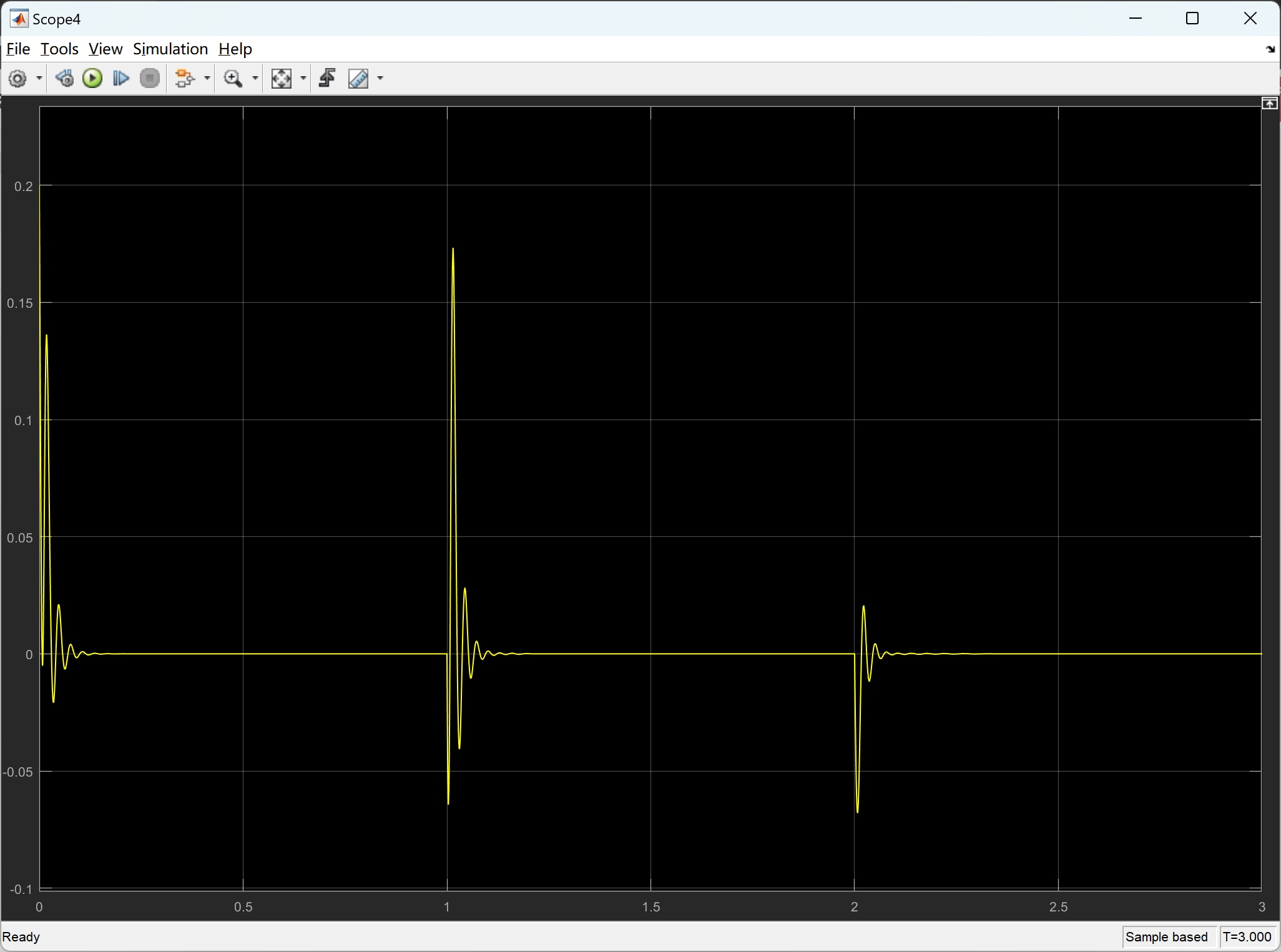The image size is (1281, 952).
Task: Toggle the Cursor Measurements ruler
Action: (x=358, y=79)
